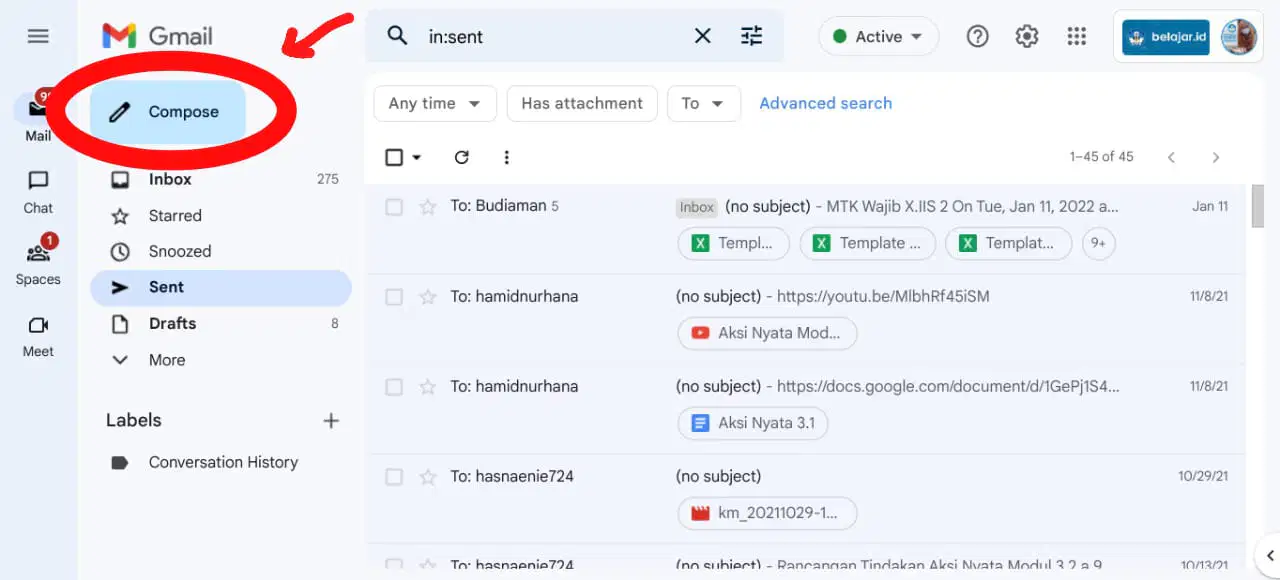Open the Support help icon

point(977,37)
